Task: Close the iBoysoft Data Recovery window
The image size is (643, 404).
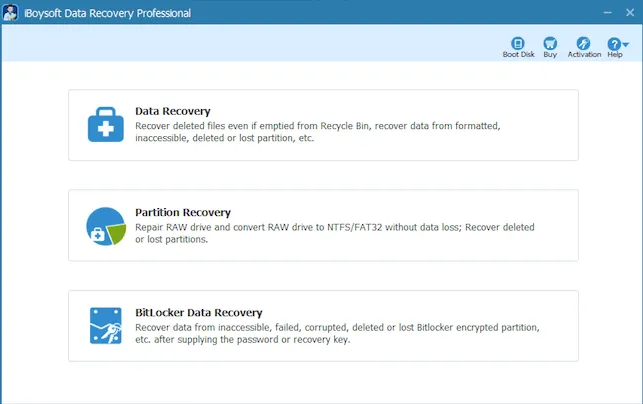Action: click(629, 12)
